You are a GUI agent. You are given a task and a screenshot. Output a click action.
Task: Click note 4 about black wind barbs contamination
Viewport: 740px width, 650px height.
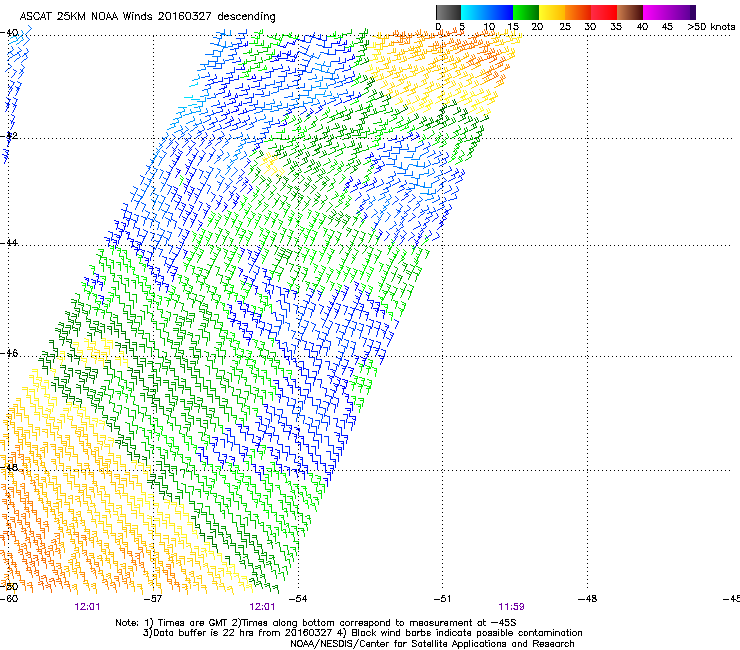(460, 633)
